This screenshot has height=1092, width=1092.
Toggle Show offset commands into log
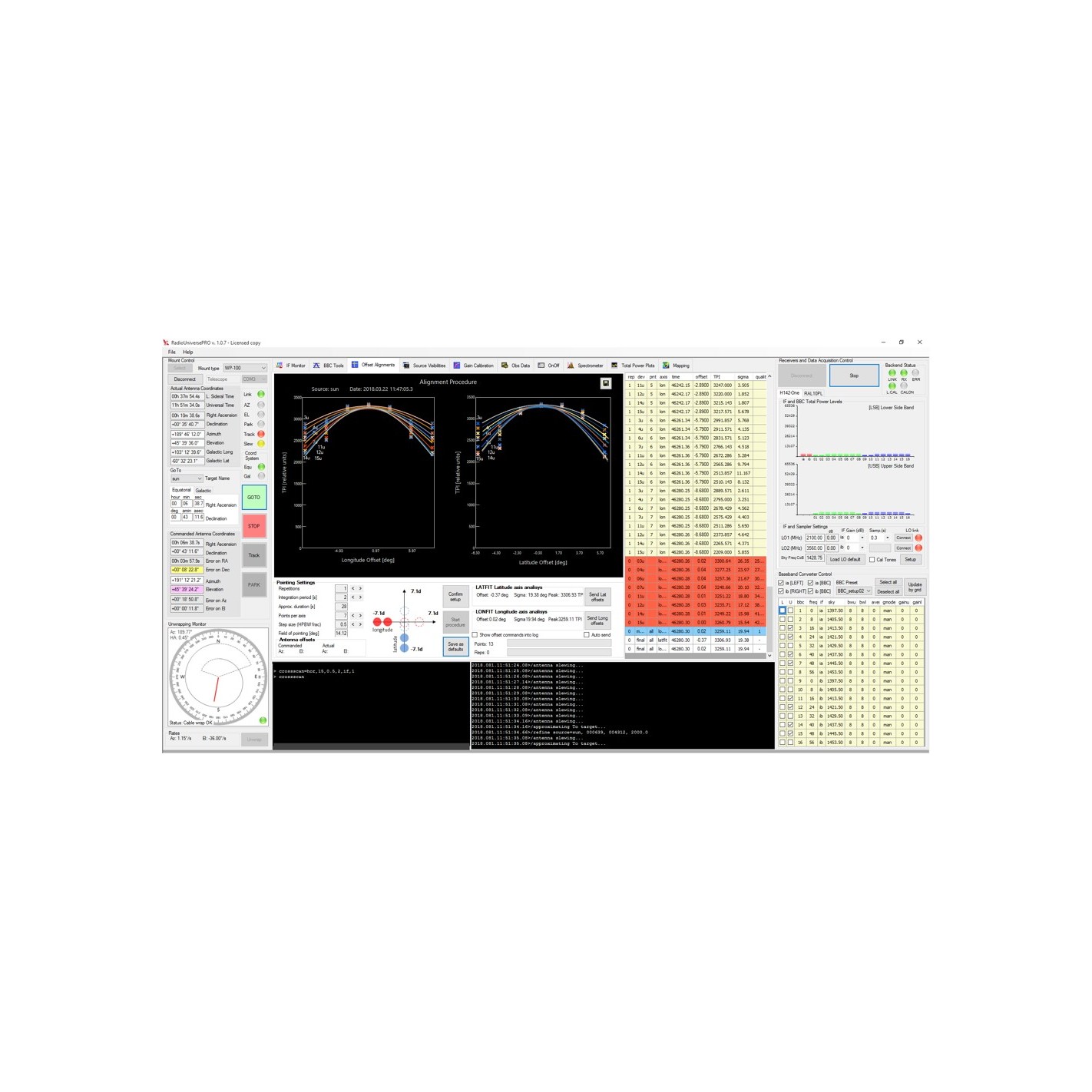tap(475, 635)
